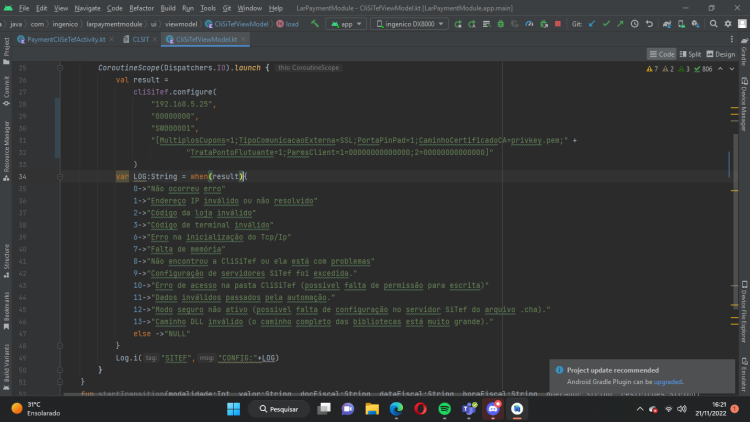
Task: Click the load function breadcrumb
Action: 287,24
